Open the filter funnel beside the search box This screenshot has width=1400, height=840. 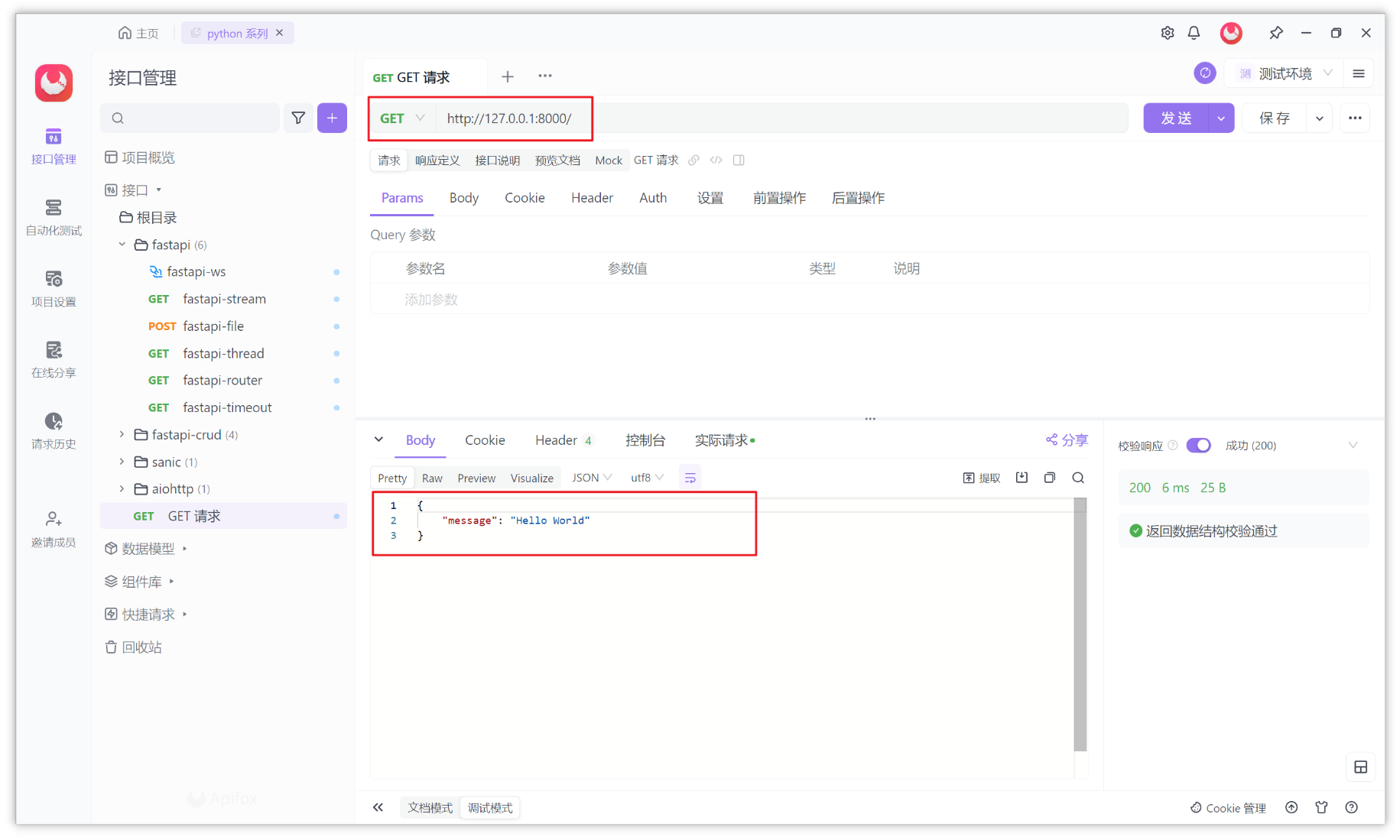298,118
